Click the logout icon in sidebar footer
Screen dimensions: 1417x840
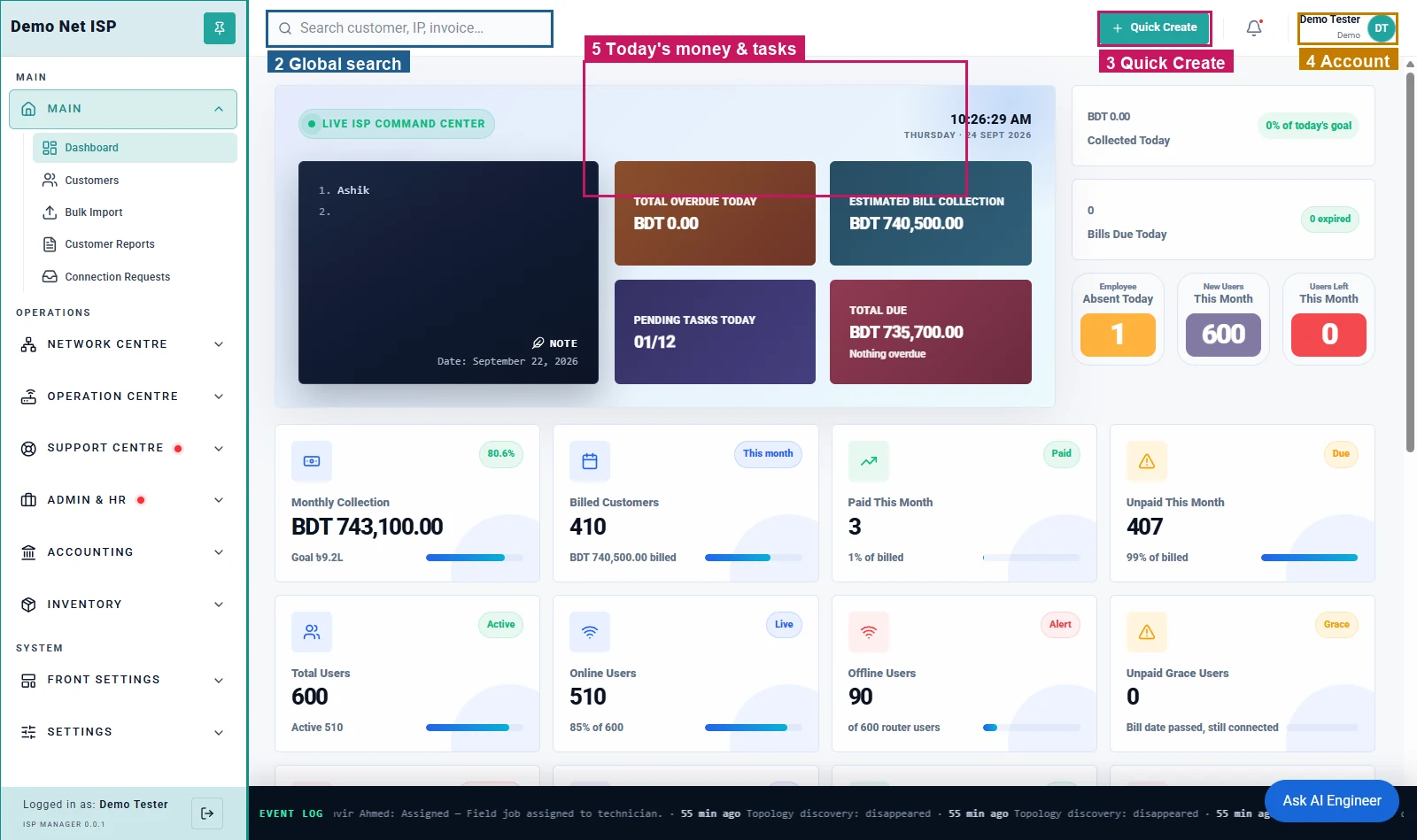tap(207, 813)
